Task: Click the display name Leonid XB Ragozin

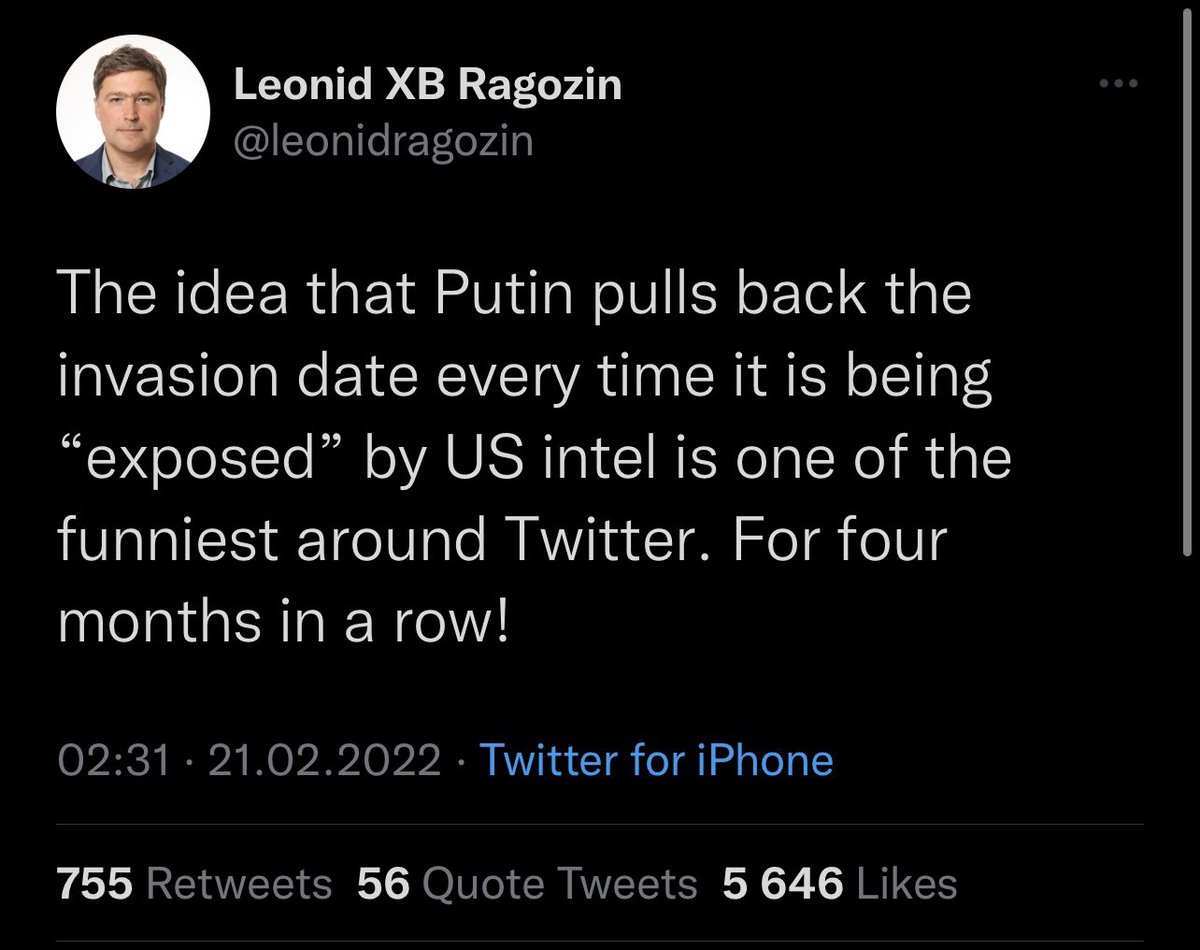Action: [427, 86]
